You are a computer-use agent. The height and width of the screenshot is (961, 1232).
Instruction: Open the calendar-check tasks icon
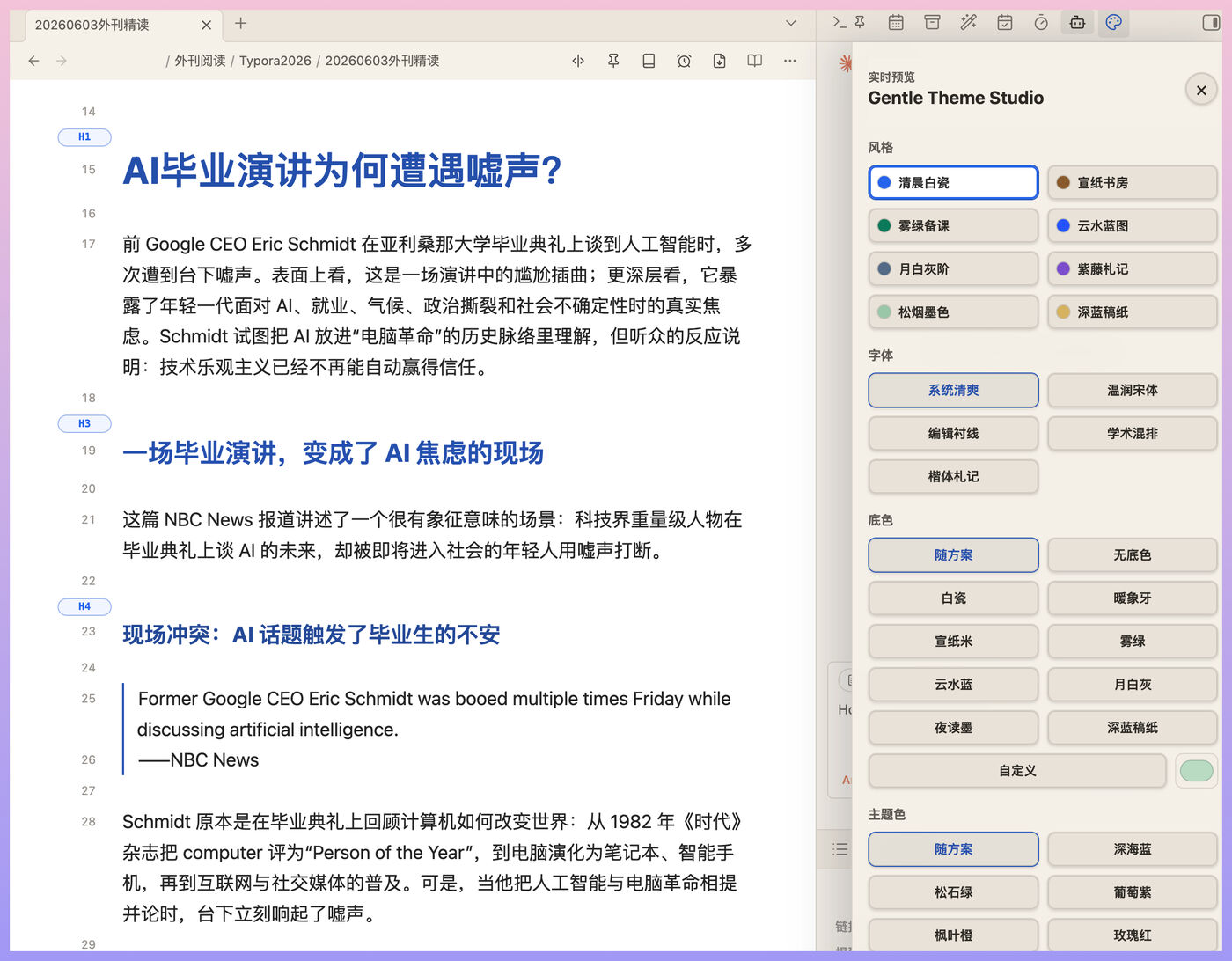coord(1005,23)
